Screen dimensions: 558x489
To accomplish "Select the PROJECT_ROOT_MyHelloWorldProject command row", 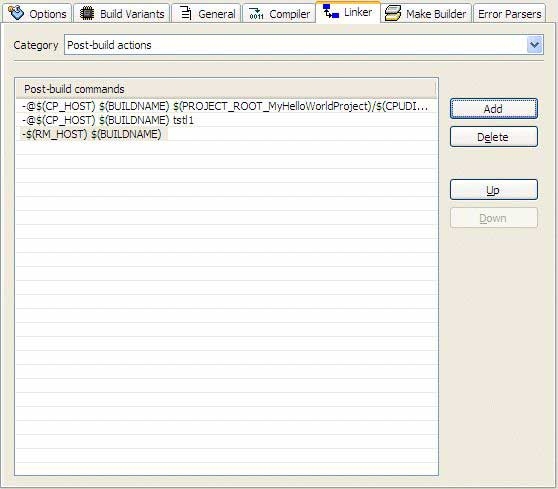I will pos(226,106).
